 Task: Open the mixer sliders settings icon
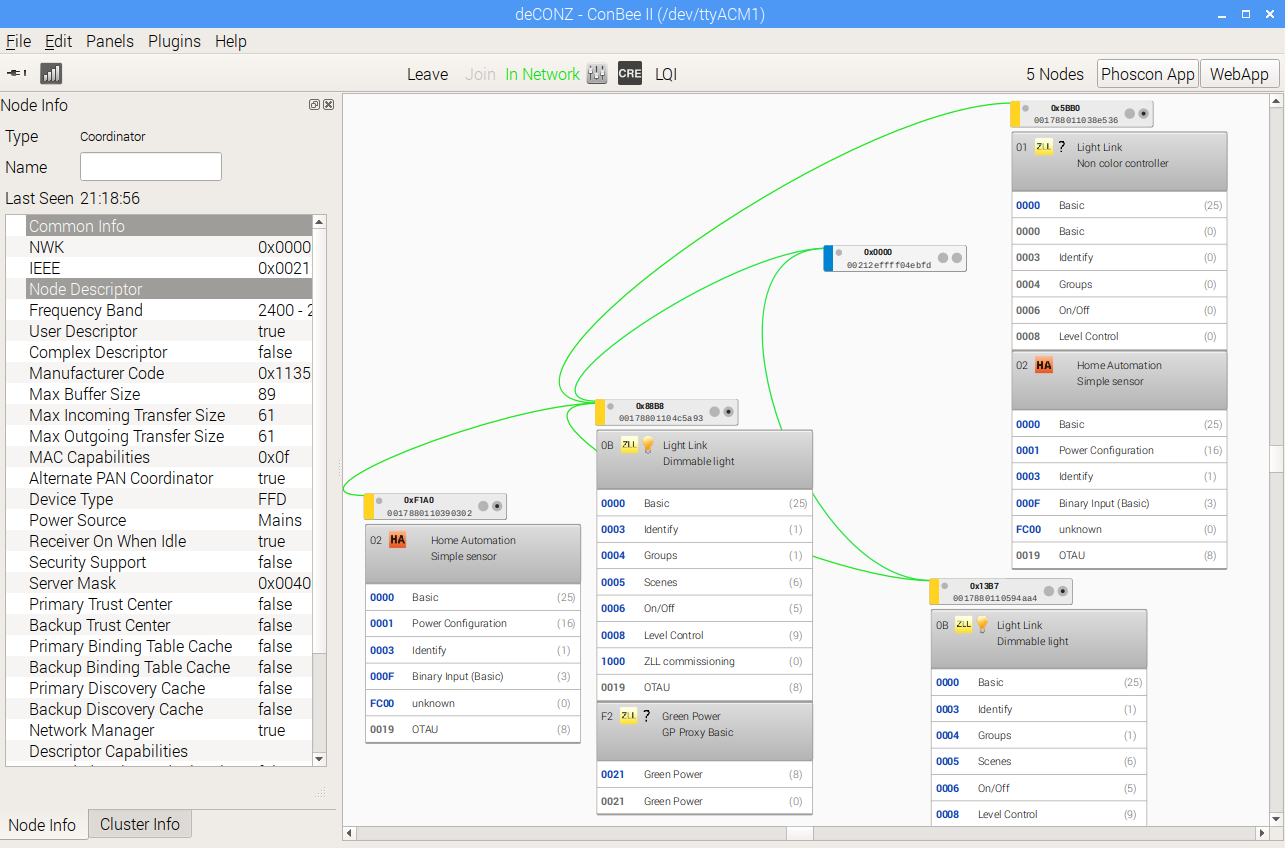[597, 73]
